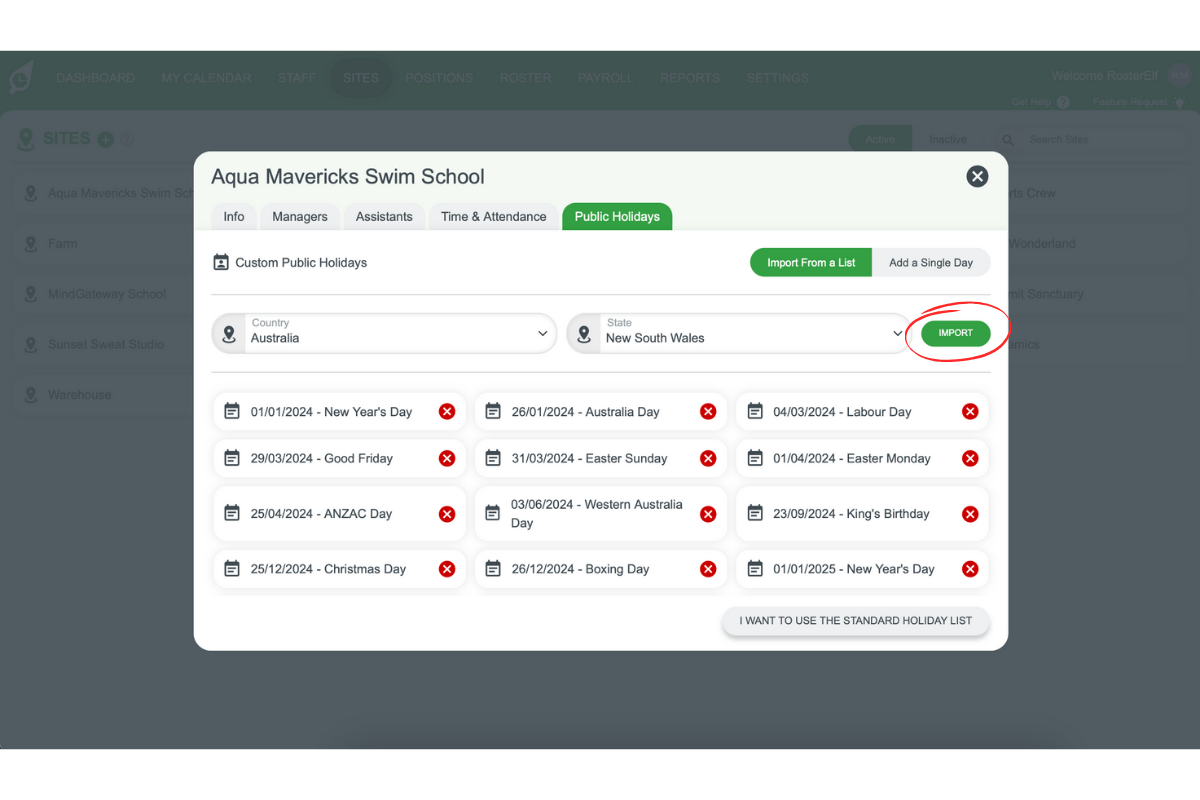Delete the Boxing Day holiday
The image size is (1200, 800).
tap(708, 569)
